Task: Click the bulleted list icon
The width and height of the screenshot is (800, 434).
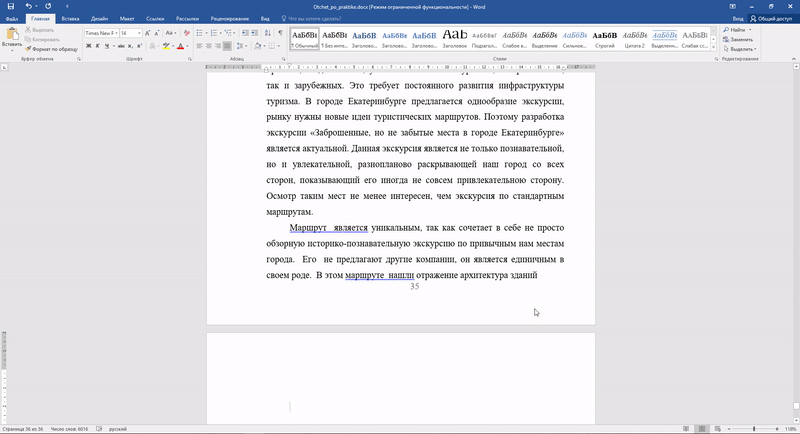Action: click(x=199, y=33)
